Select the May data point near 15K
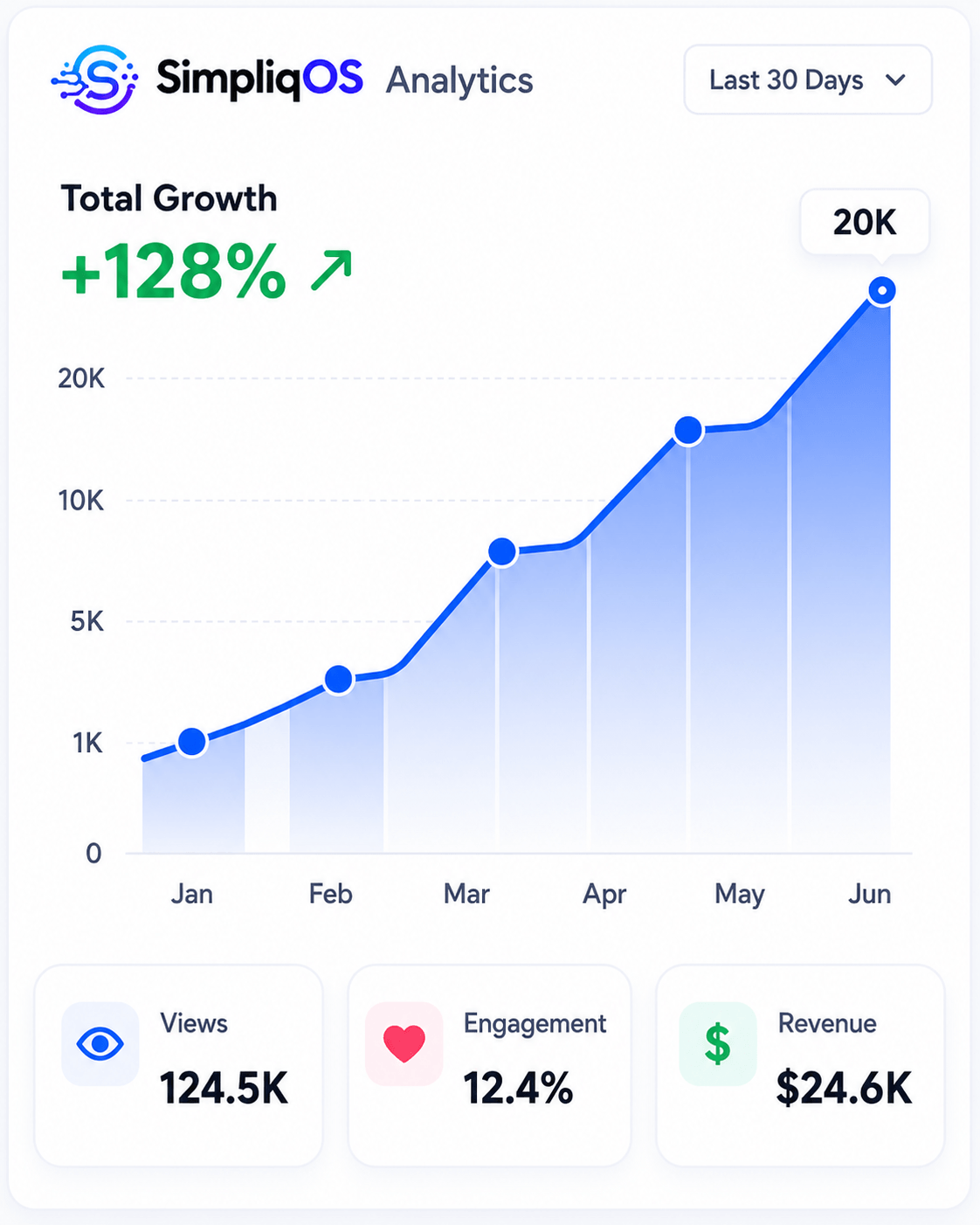 coord(688,430)
